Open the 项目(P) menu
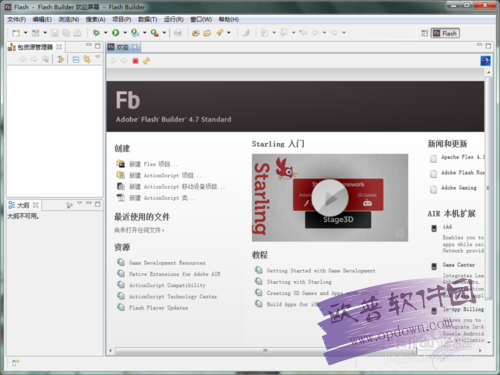 (122, 19)
